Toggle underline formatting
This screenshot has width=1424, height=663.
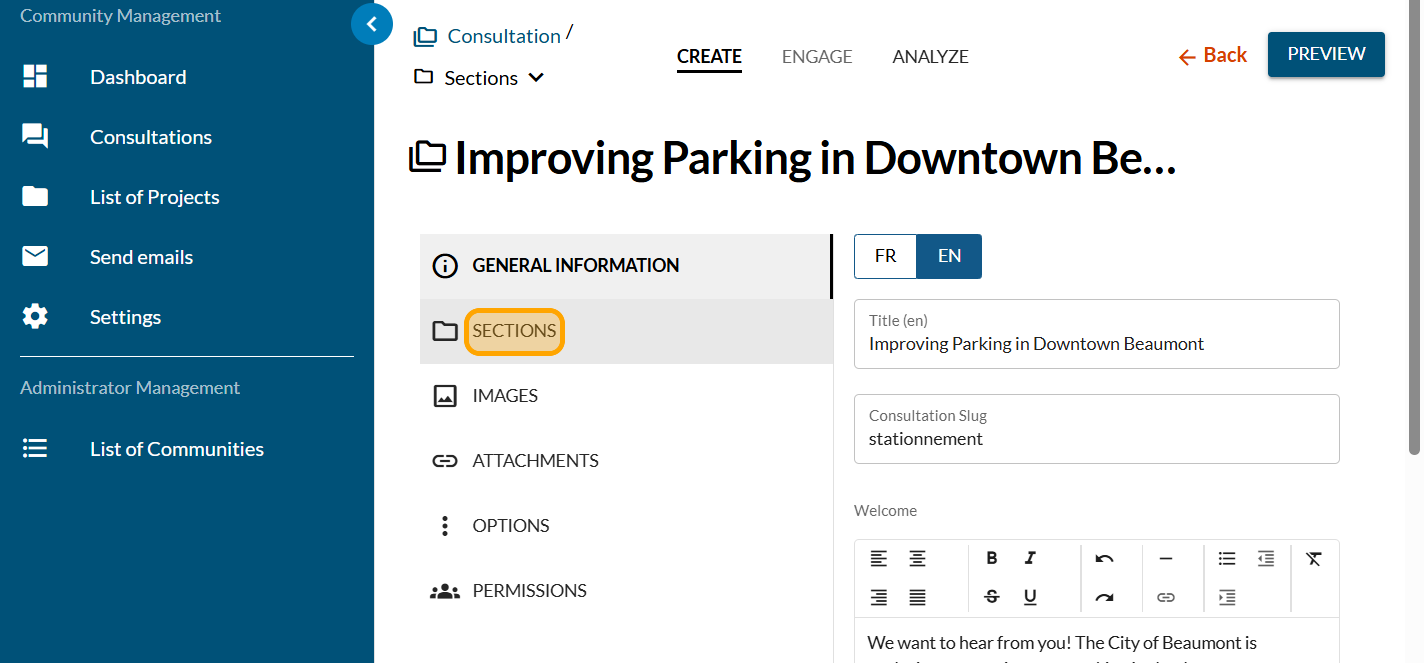1030,597
